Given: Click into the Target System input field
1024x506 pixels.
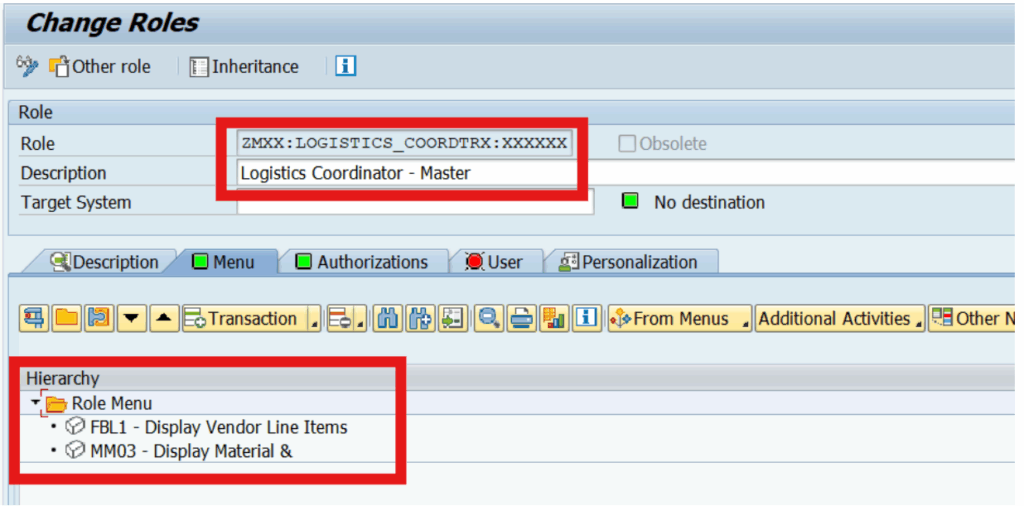Looking at the screenshot, I should click(x=415, y=202).
